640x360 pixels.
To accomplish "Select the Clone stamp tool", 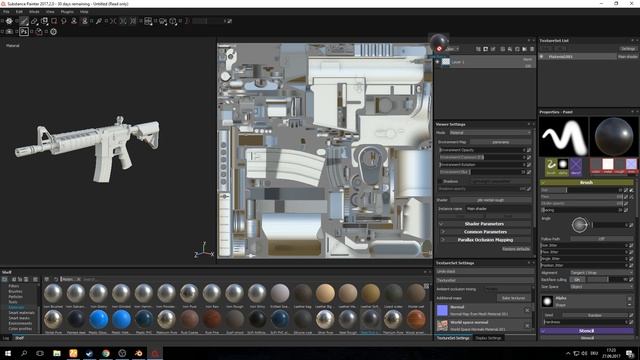I will coord(74,21).
